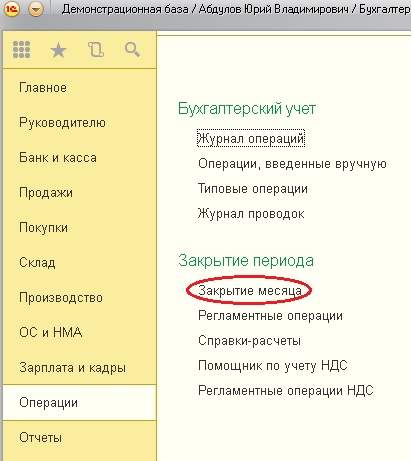Click the search magnifier icon

[132, 50]
